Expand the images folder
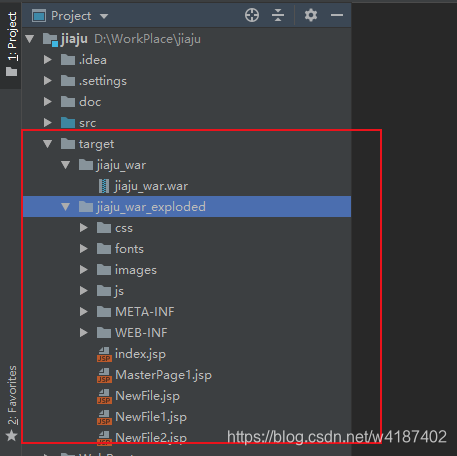 tap(84, 270)
